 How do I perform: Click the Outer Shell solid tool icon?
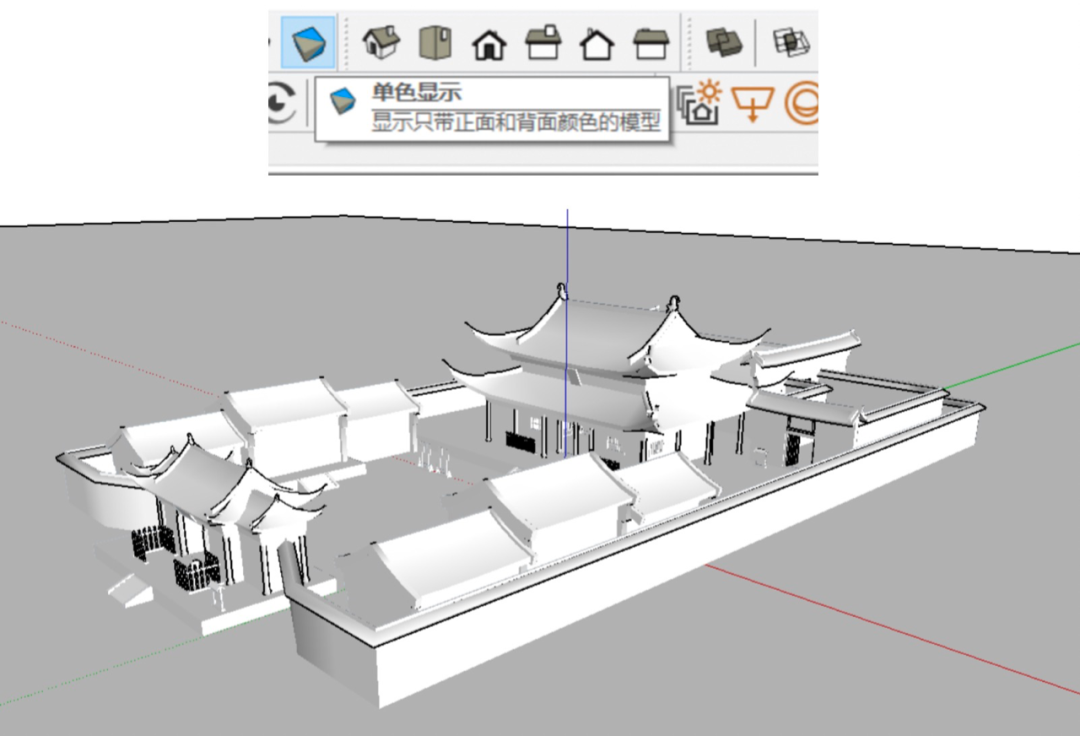725,43
